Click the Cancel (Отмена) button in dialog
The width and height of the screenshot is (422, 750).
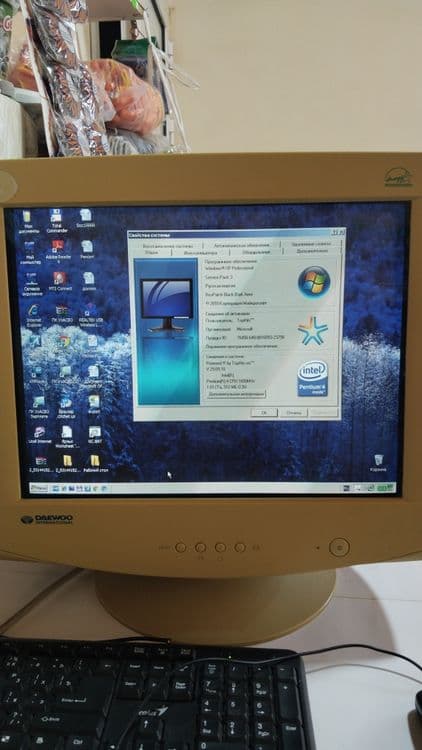click(x=293, y=412)
